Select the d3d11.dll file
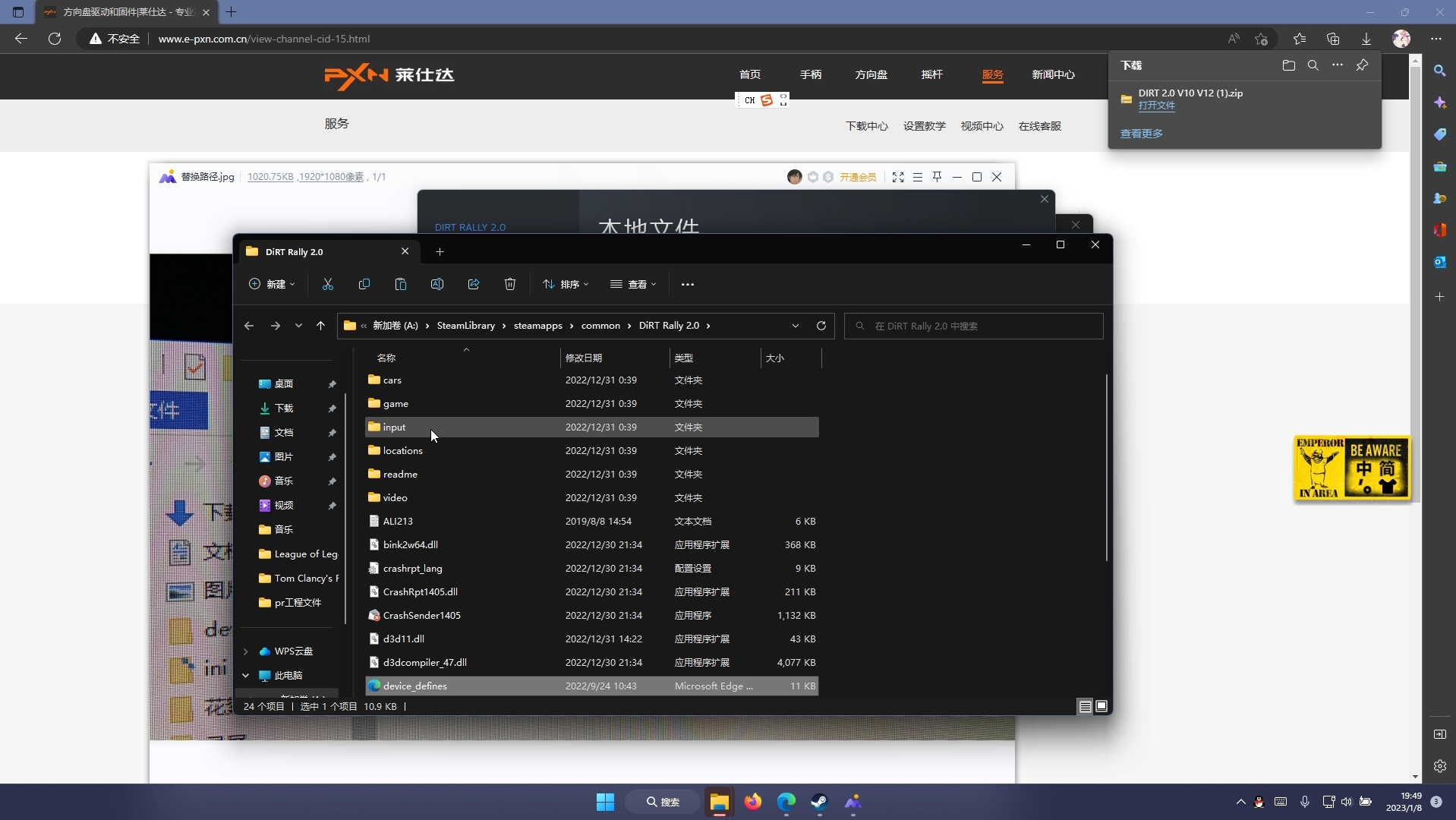1456x820 pixels. [592, 639]
